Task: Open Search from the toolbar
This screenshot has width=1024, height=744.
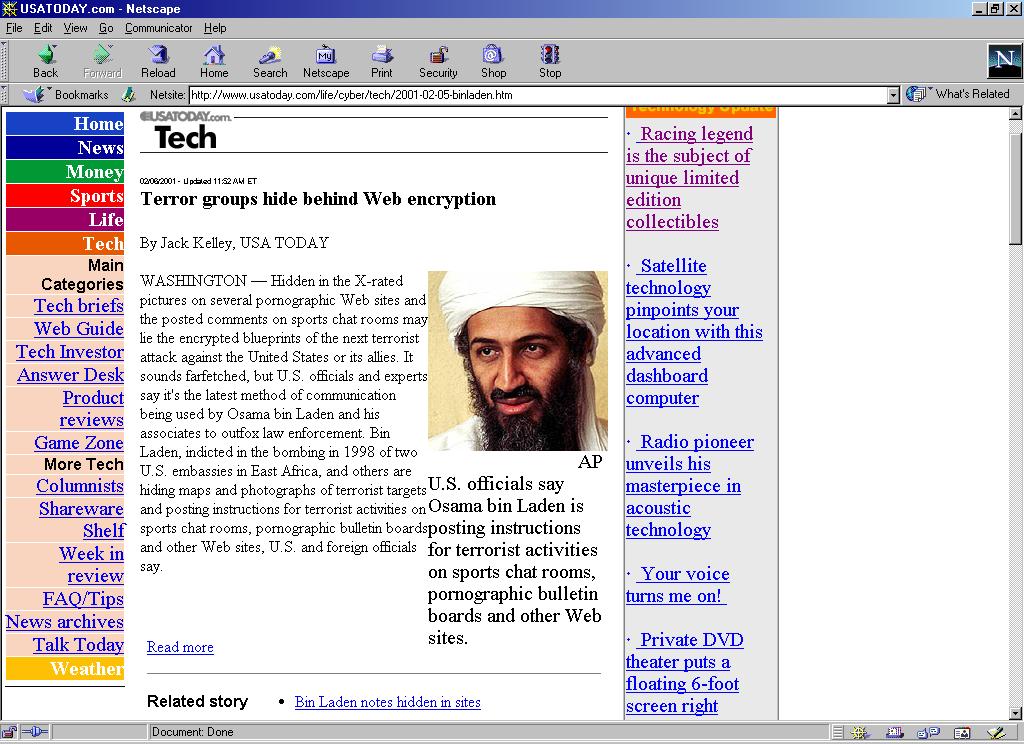Action: coord(270,62)
